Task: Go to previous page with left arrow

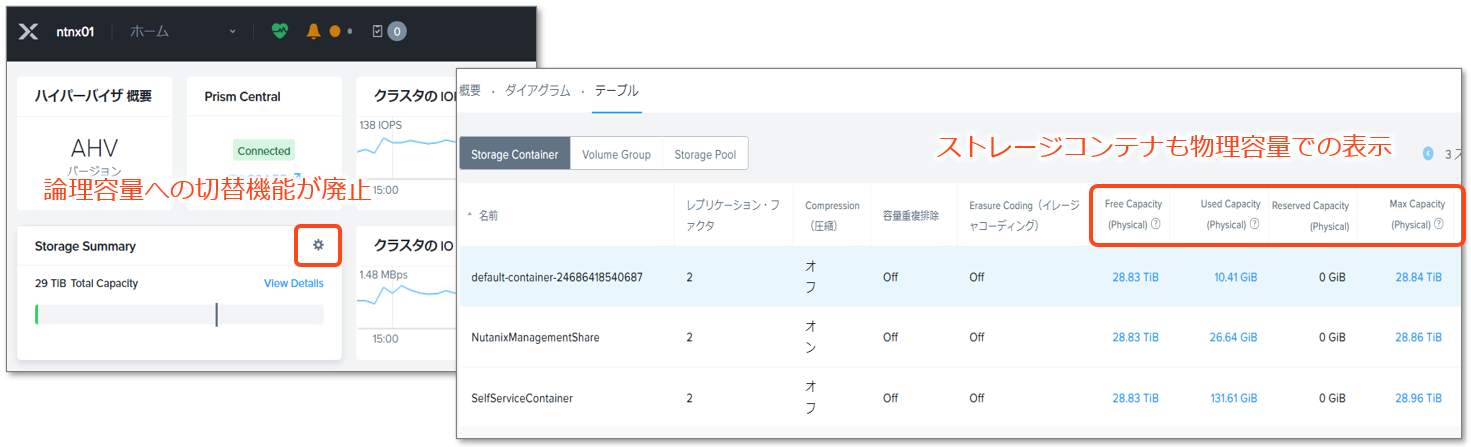Action: pos(1428,154)
